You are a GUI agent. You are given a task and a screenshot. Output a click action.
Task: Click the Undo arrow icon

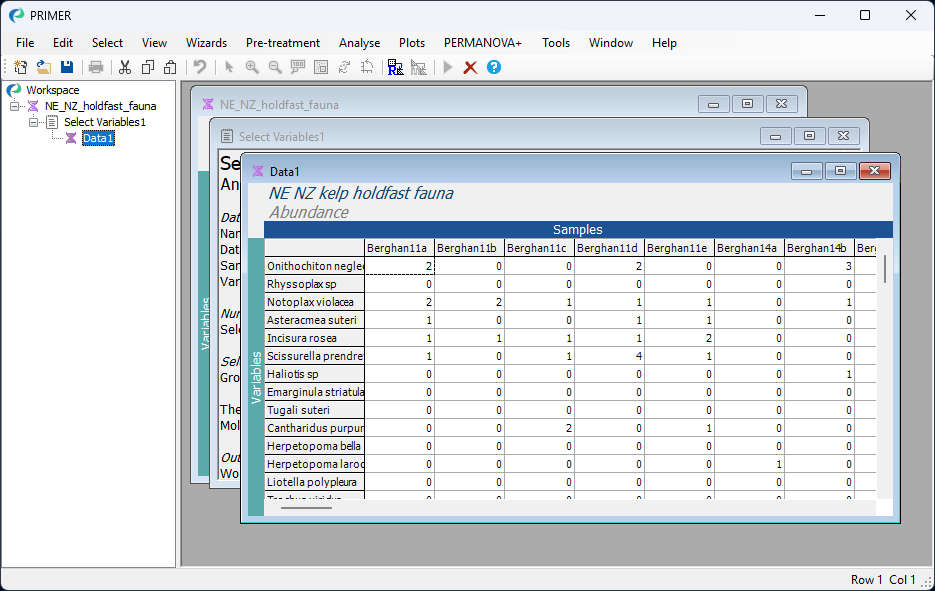click(x=199, y=67)
